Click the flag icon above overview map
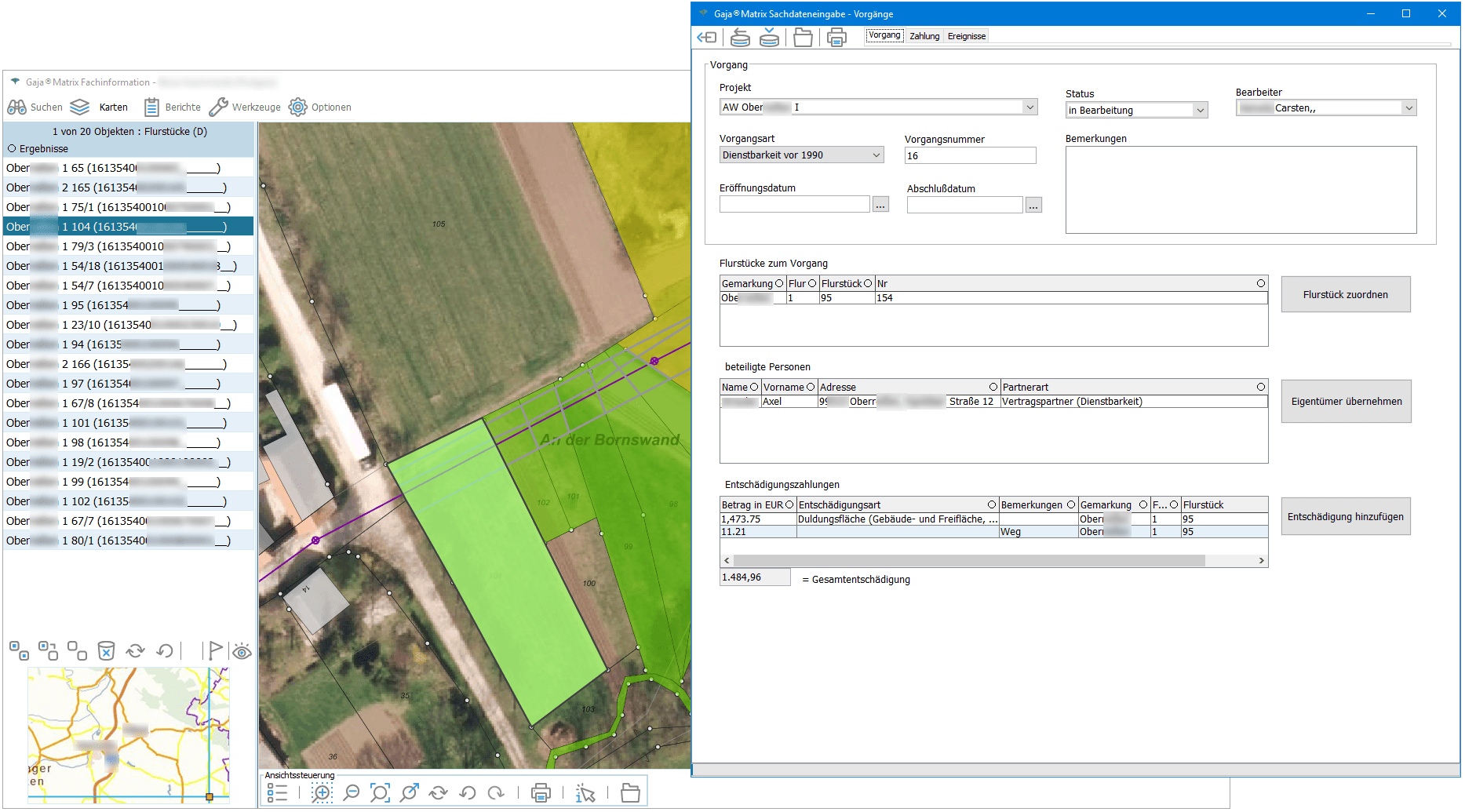 [214, 650]
